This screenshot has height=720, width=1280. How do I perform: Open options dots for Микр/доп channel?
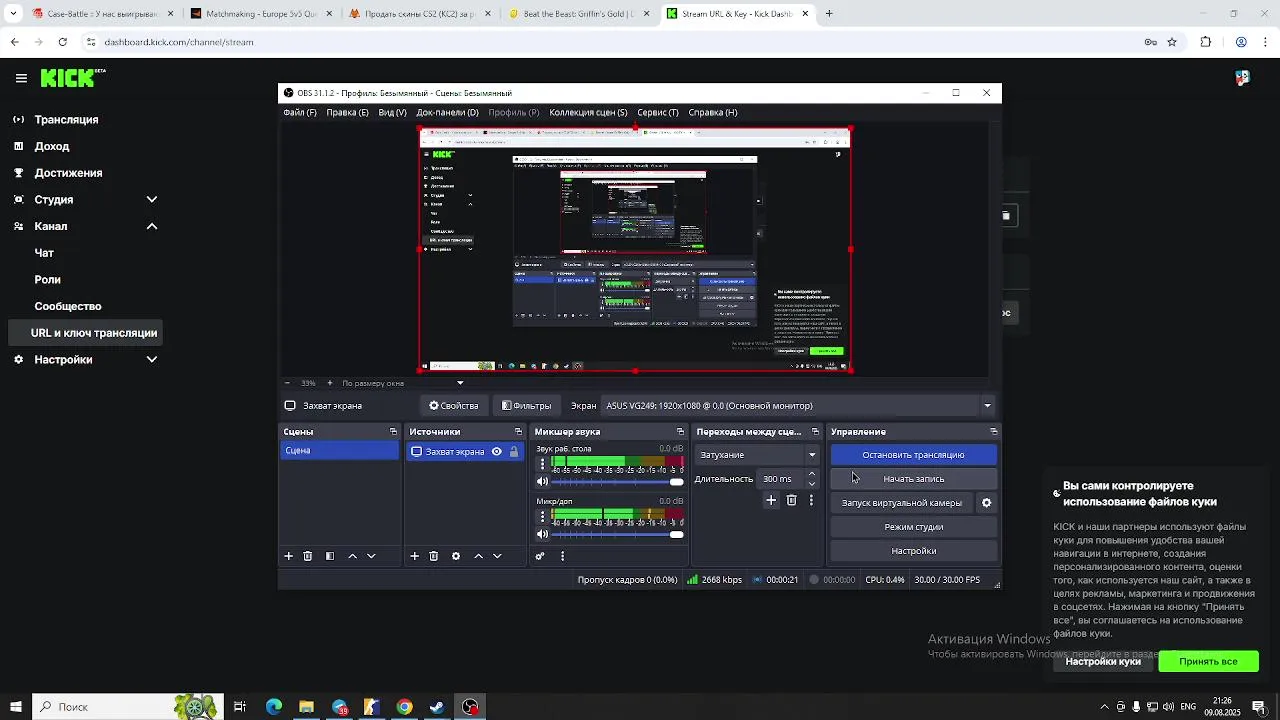click(542, 517)
